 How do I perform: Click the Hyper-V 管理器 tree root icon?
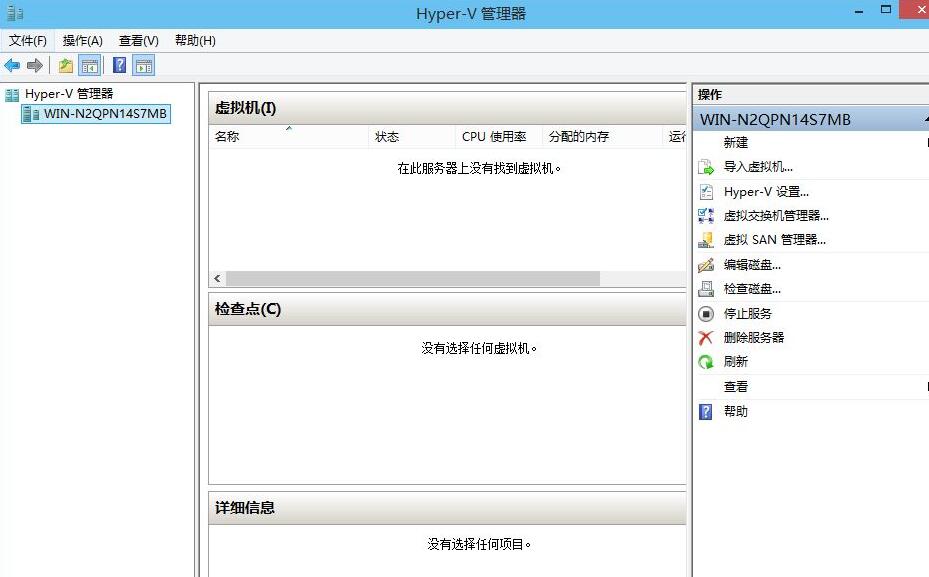tap(12, 95)
